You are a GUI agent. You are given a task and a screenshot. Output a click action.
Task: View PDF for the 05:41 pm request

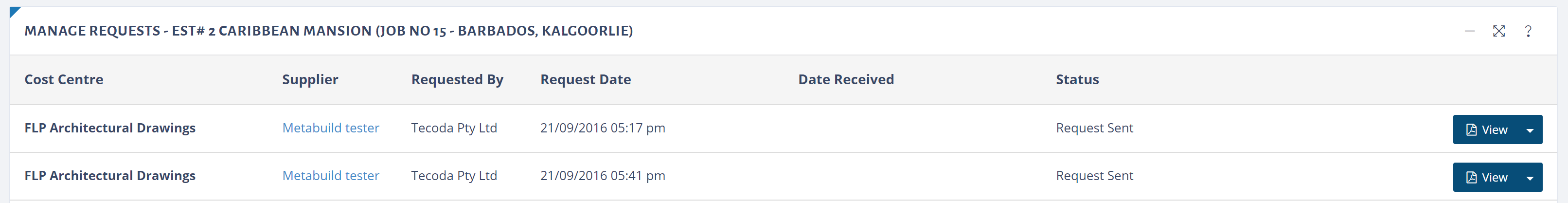(x=1487, y=177)
